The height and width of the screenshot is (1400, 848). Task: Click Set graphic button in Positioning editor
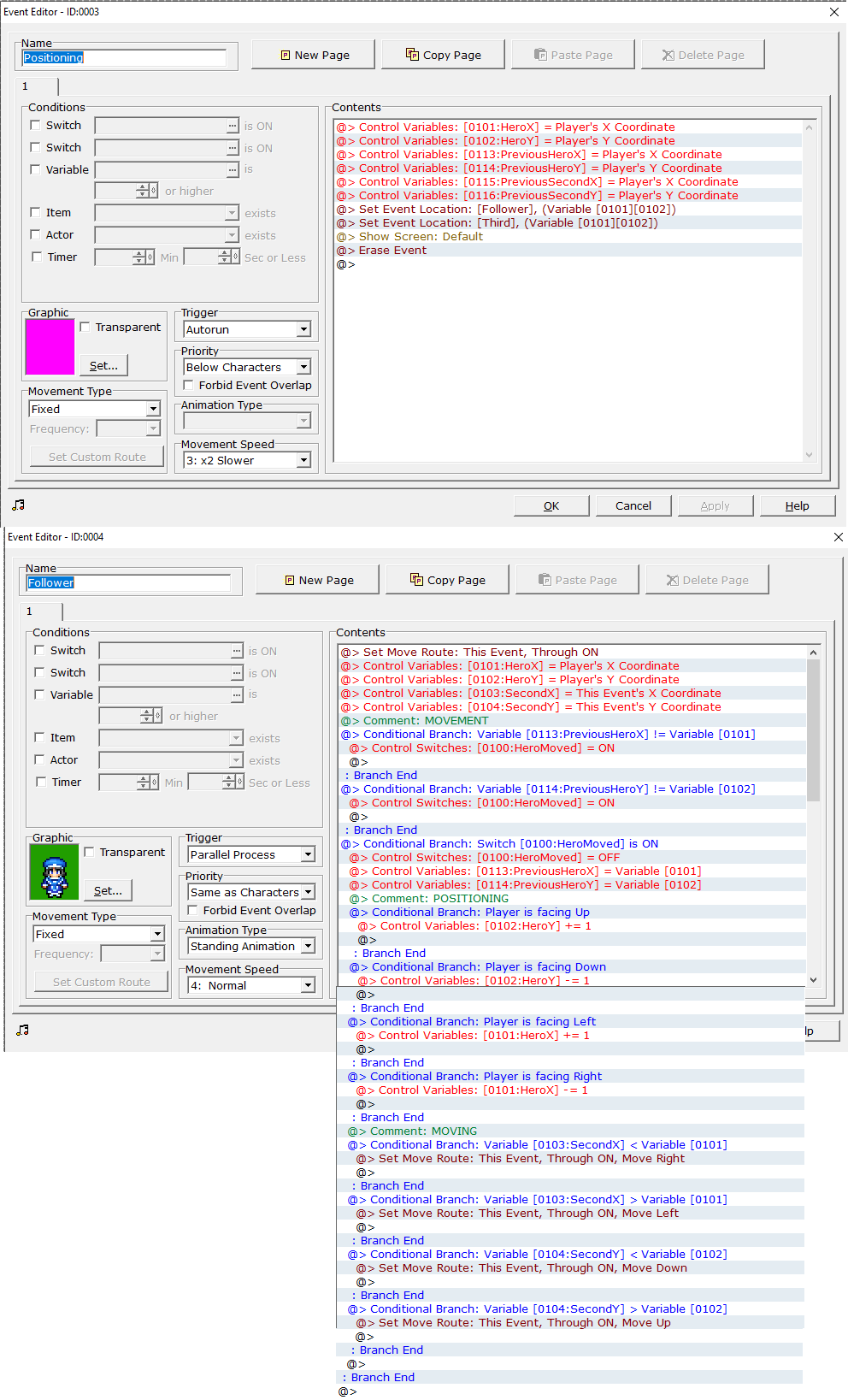pos(104,365)
